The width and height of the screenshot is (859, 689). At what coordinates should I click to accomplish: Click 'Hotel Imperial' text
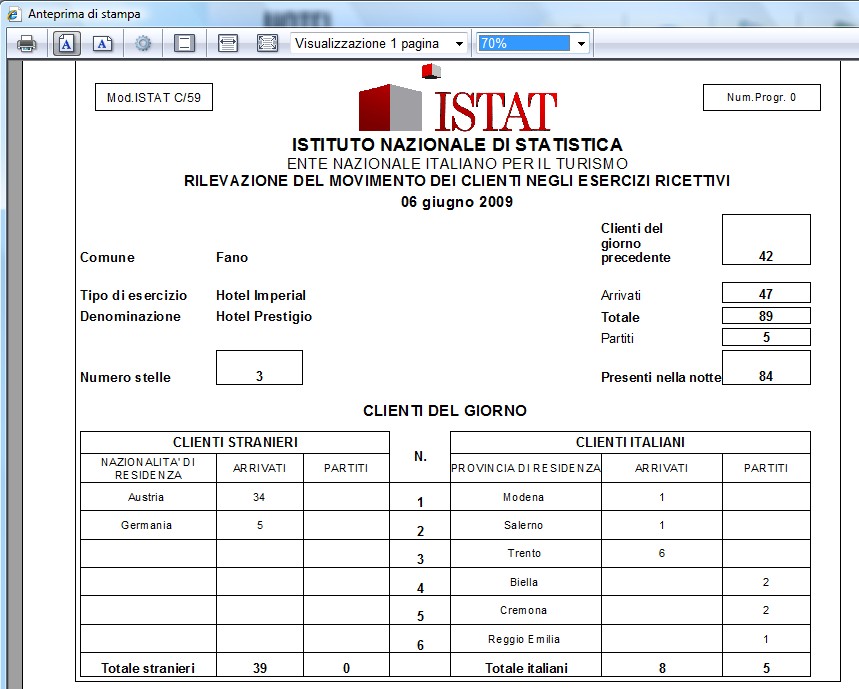(261, 295)
